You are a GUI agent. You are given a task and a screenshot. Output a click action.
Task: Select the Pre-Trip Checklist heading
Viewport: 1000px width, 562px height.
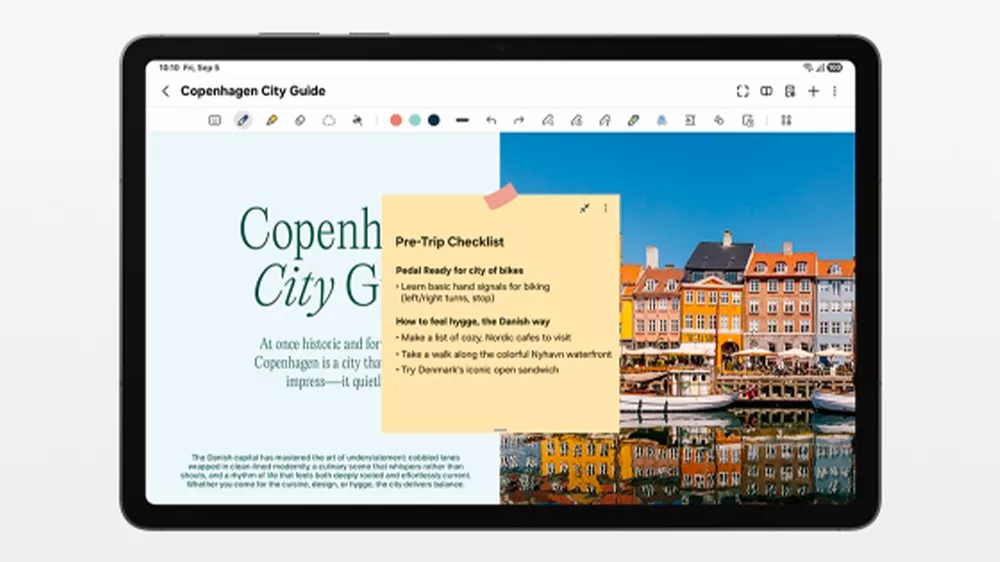450,242
